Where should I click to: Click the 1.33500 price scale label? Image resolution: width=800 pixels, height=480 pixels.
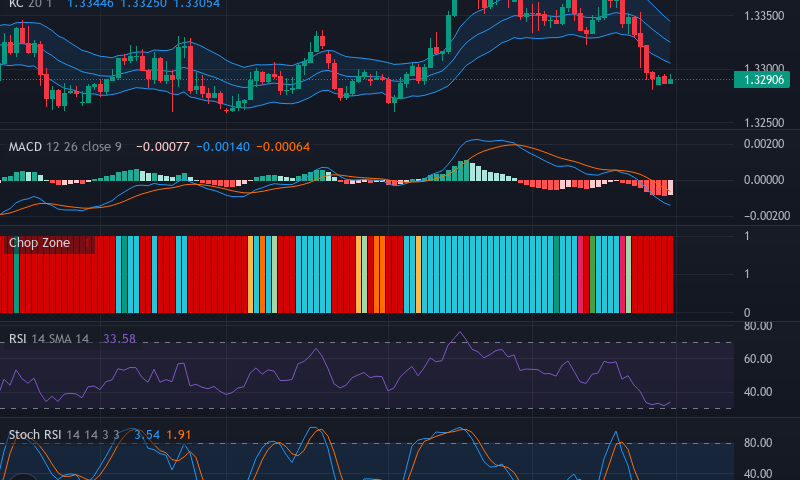(764, 16)
